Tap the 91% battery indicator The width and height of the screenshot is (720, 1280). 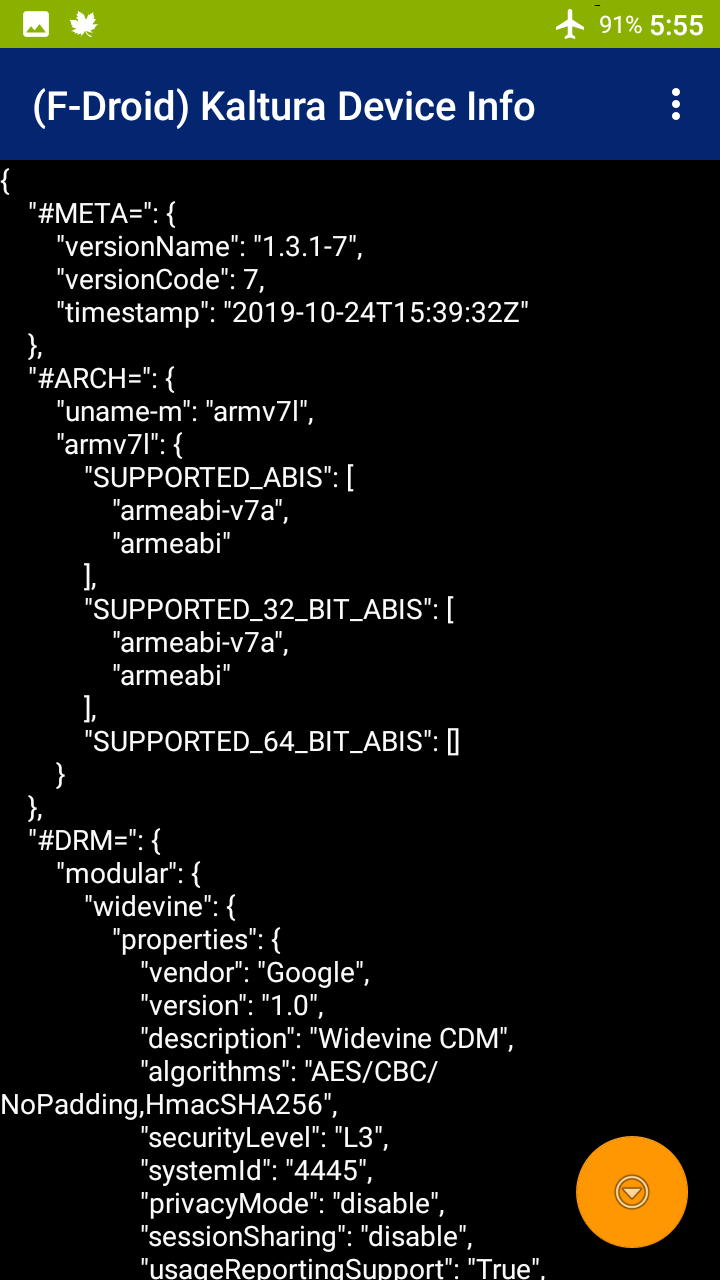620,24
